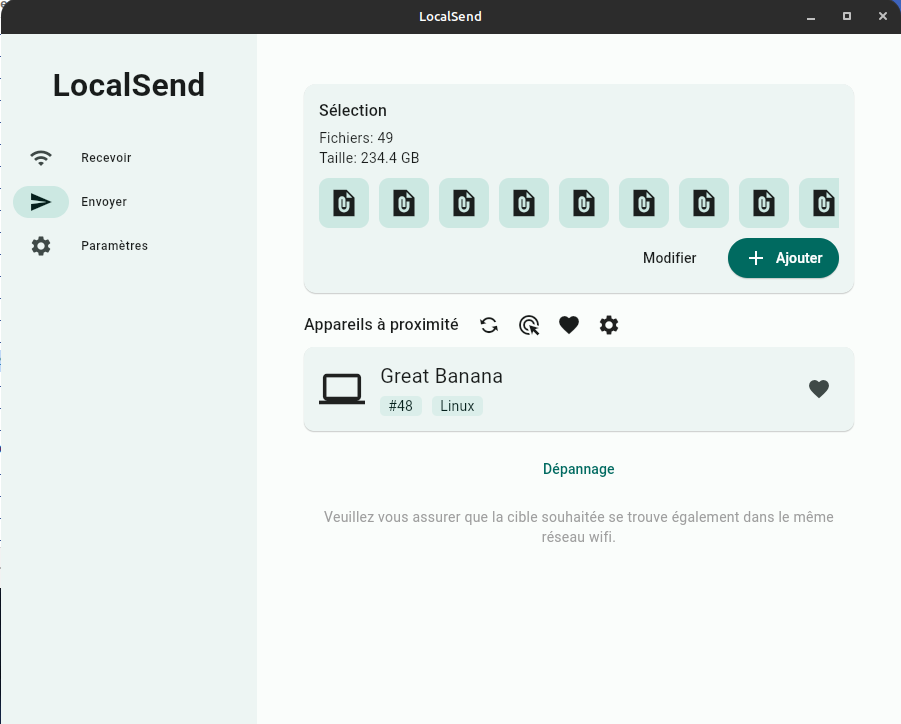Select the Great Banana device name
The width and height of the screenshot is (901, 724).
441,376
